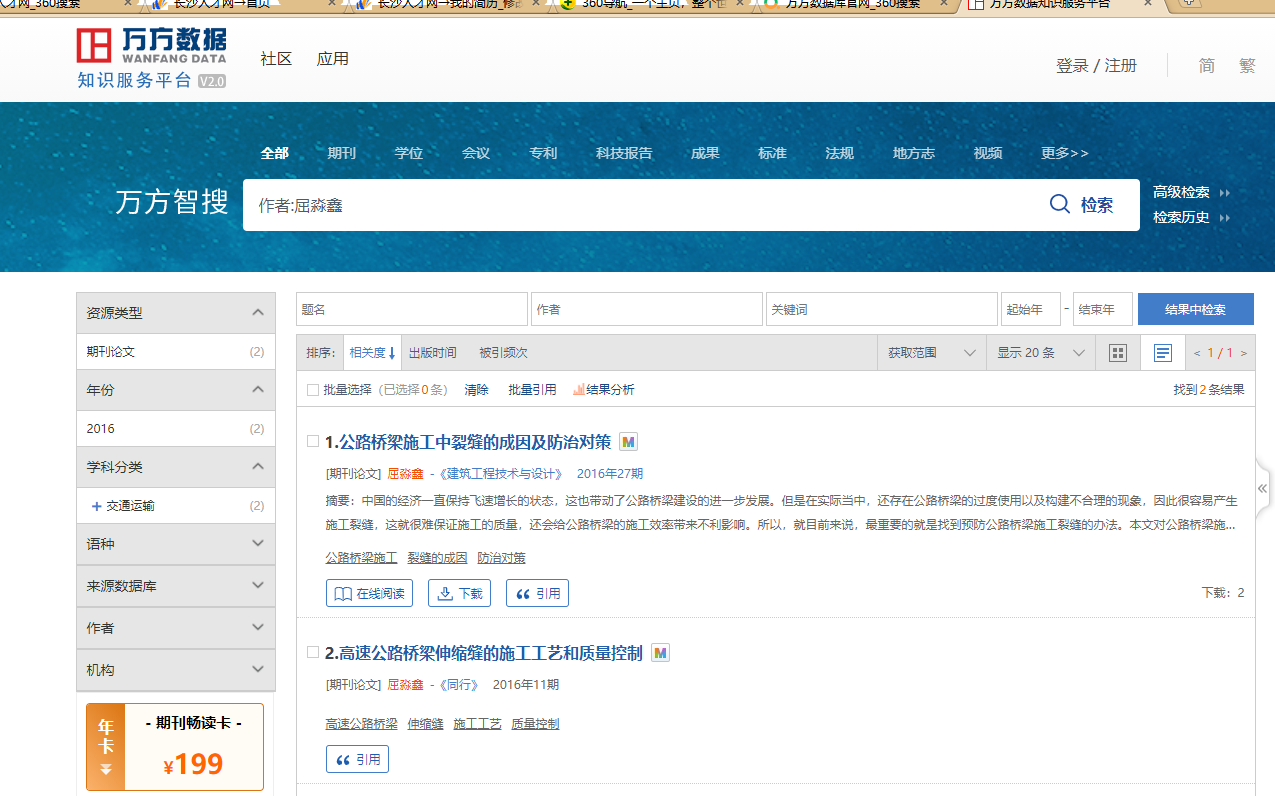
Task: Switch to the 专利 tab
Action: coord(543,153)
